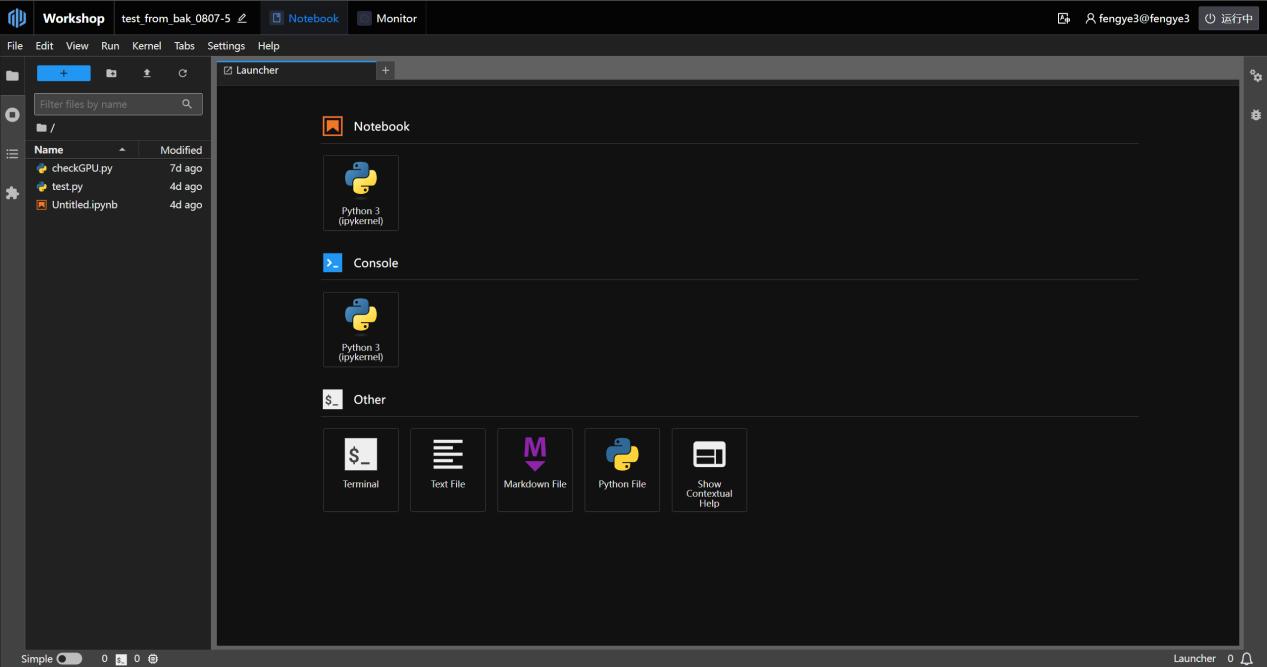Click the Other section heading in the launcher
The image size is (1267, 667).
click(x=369, y=399)
